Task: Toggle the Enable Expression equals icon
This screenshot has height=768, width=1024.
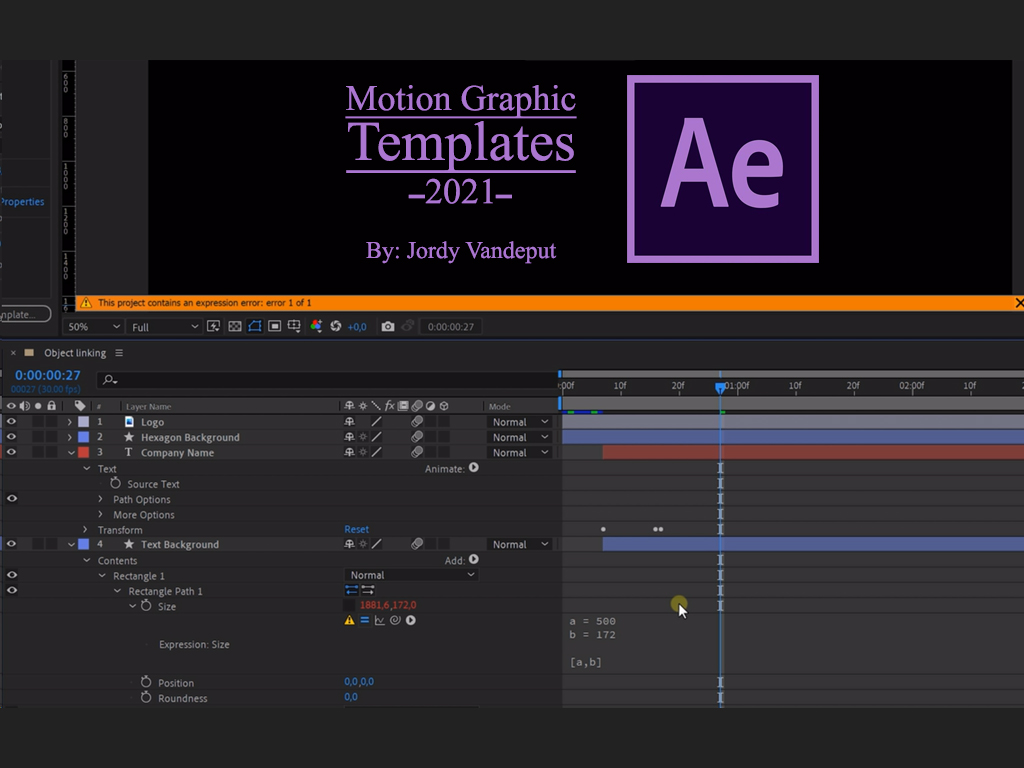Action: coord(364,620)
